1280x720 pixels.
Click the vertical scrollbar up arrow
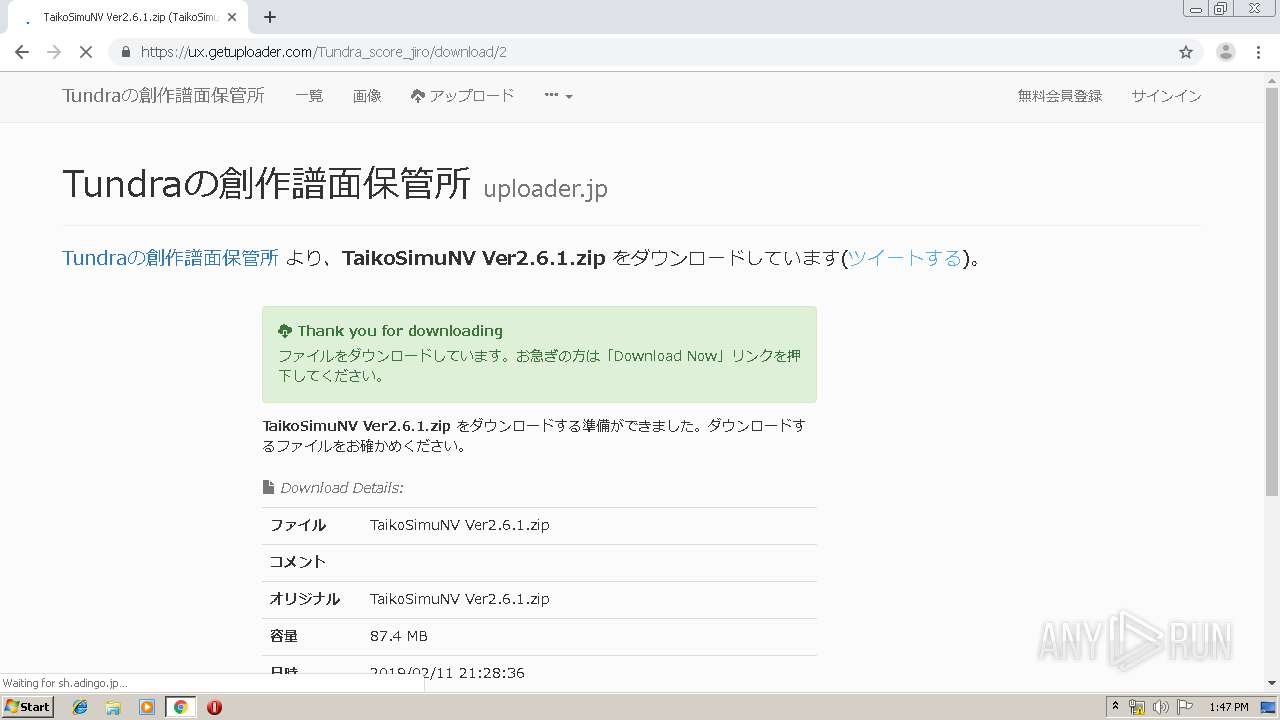1271,80
